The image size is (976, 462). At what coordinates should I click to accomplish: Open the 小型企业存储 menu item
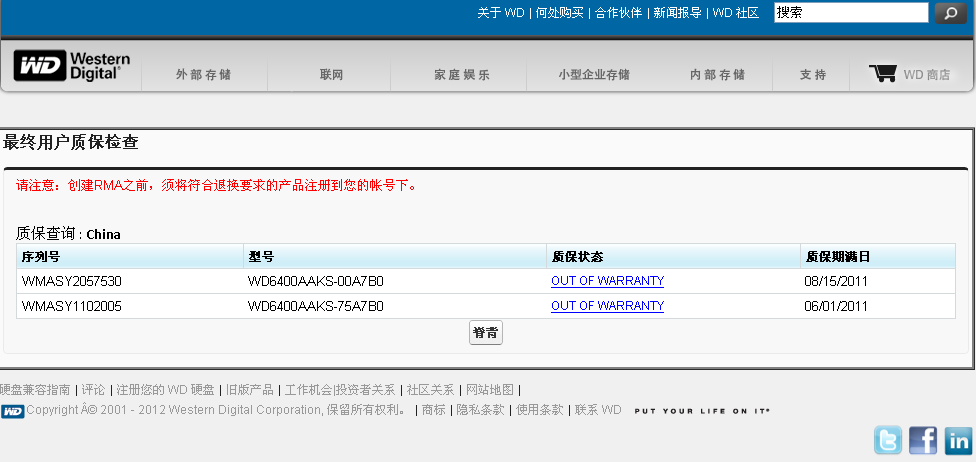(x=594, y=75)
